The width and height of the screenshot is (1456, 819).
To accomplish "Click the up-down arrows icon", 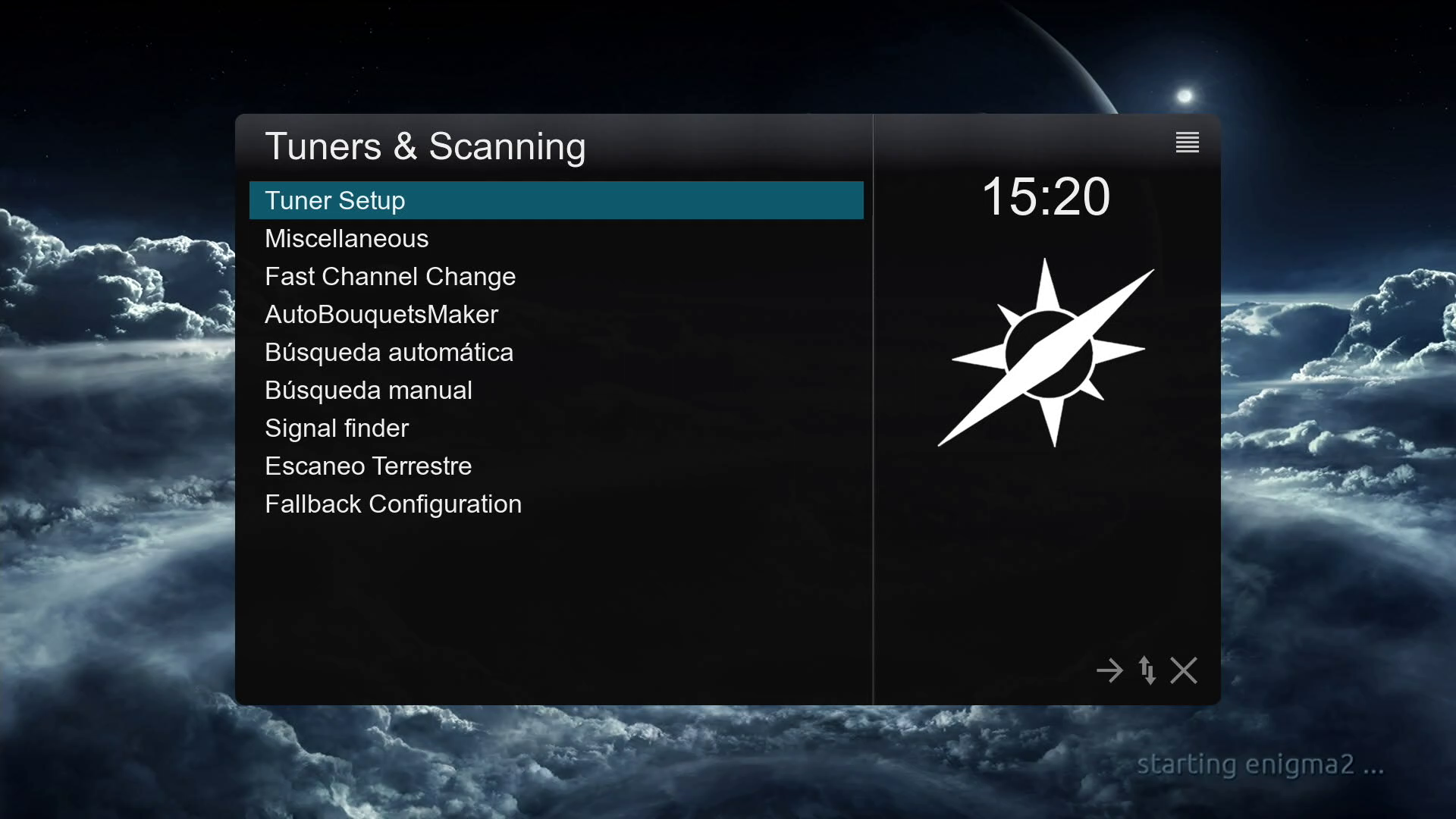I will click(1147, 670).
